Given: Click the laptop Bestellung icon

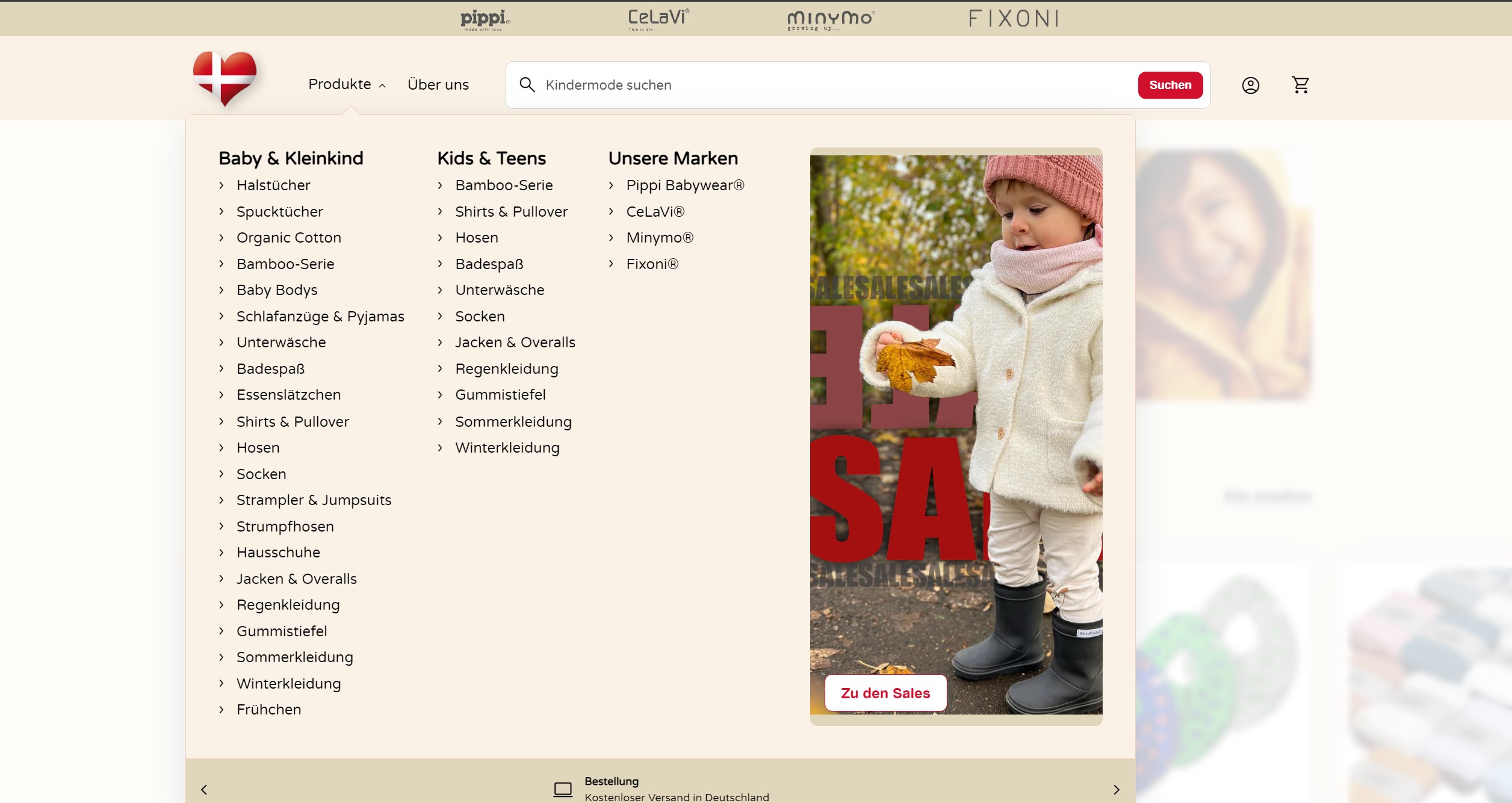Looking at the screenshot, I should tap(563, 789).
